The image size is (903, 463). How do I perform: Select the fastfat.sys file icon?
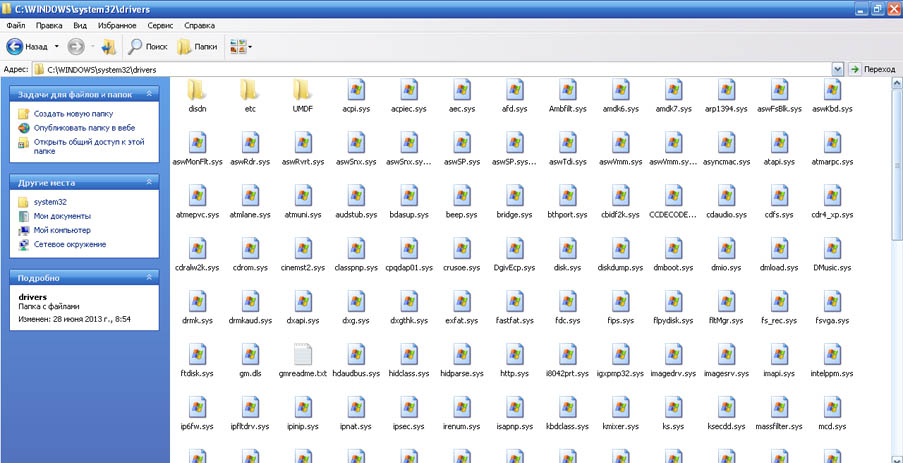coord(513,301)
